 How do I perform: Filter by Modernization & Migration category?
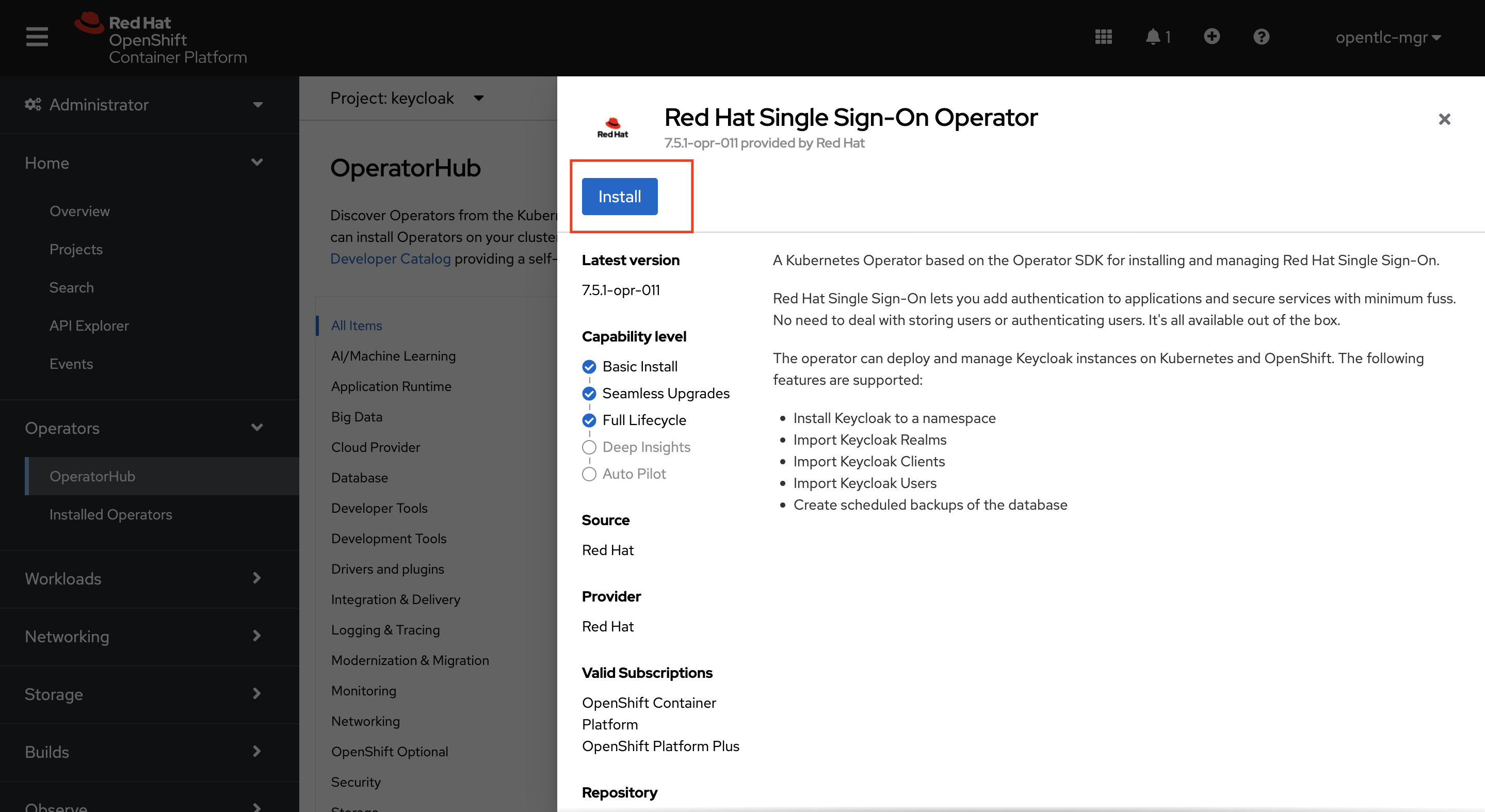[410, 660]
